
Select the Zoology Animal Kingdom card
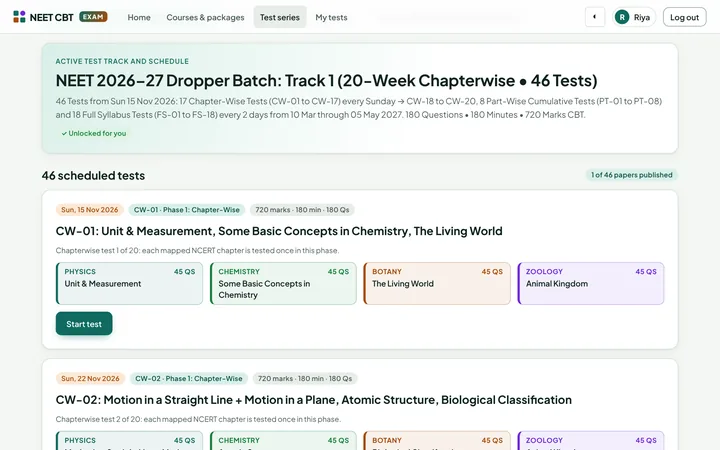coord(591,283)
